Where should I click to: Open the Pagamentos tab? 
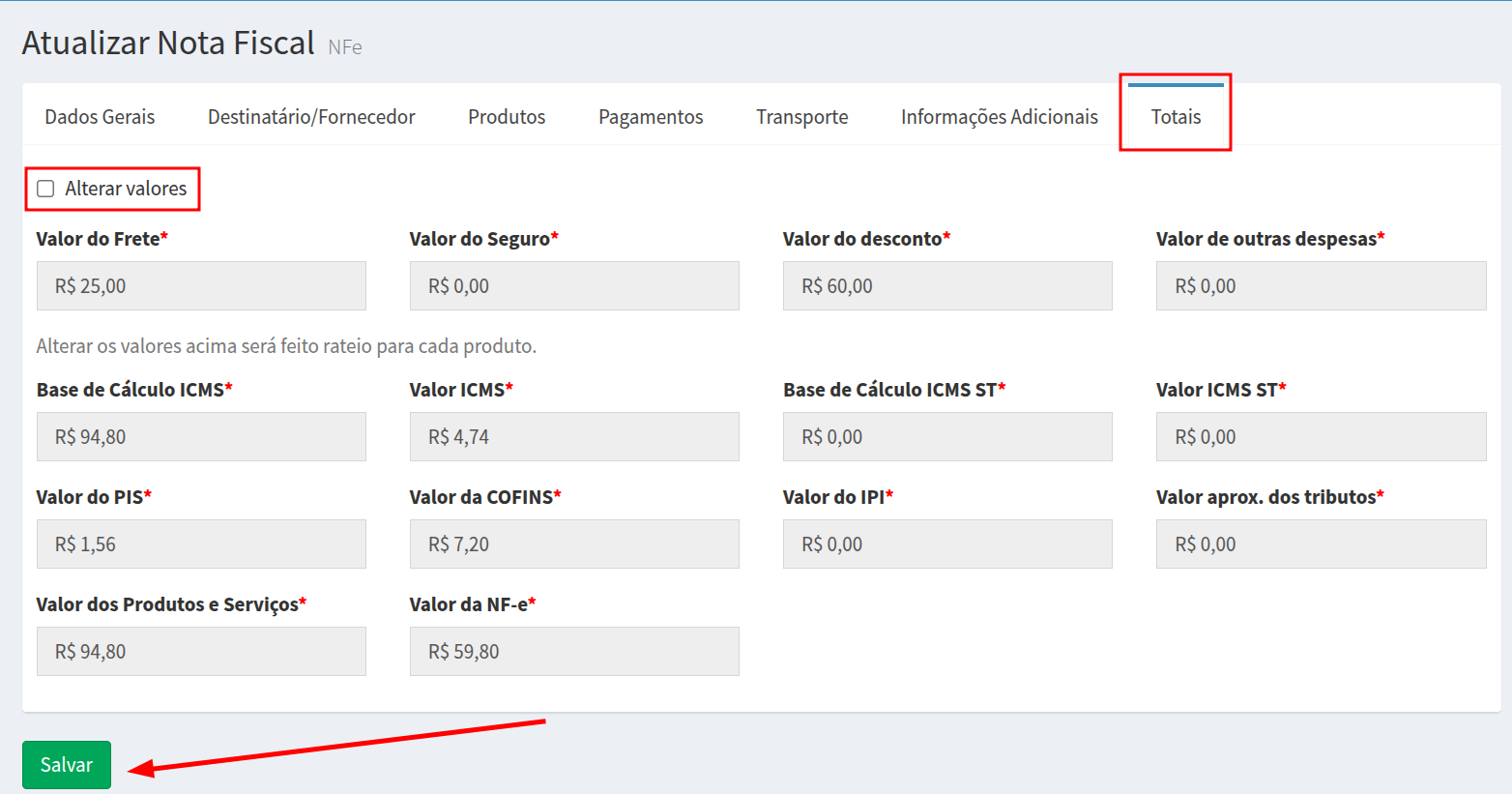[651, 117]
